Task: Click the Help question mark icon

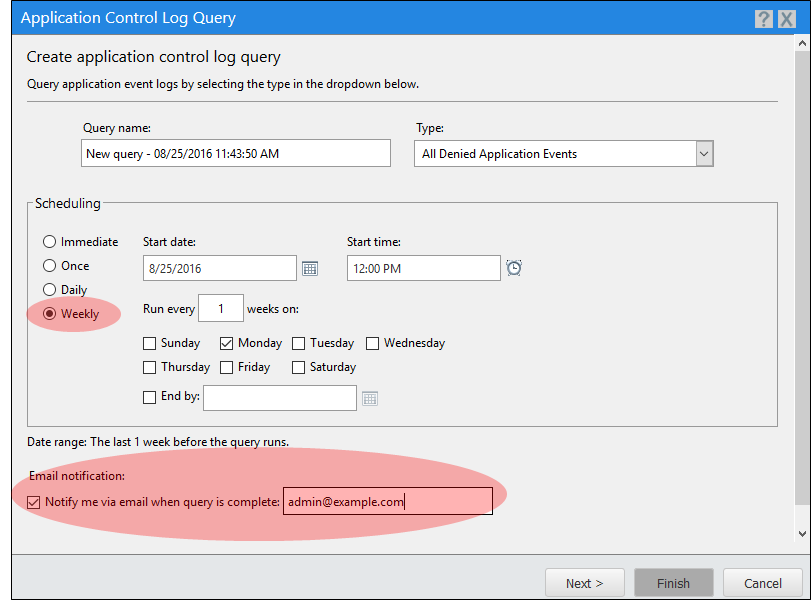Action: point(763,19)
